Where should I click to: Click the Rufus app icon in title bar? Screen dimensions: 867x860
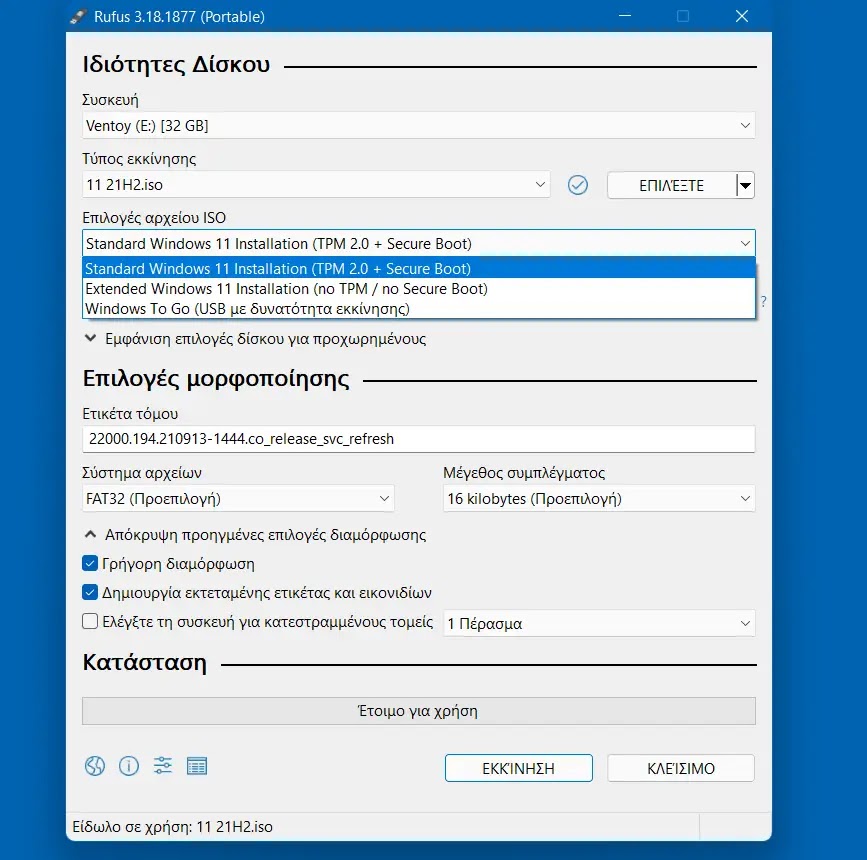tap(78, 17)
